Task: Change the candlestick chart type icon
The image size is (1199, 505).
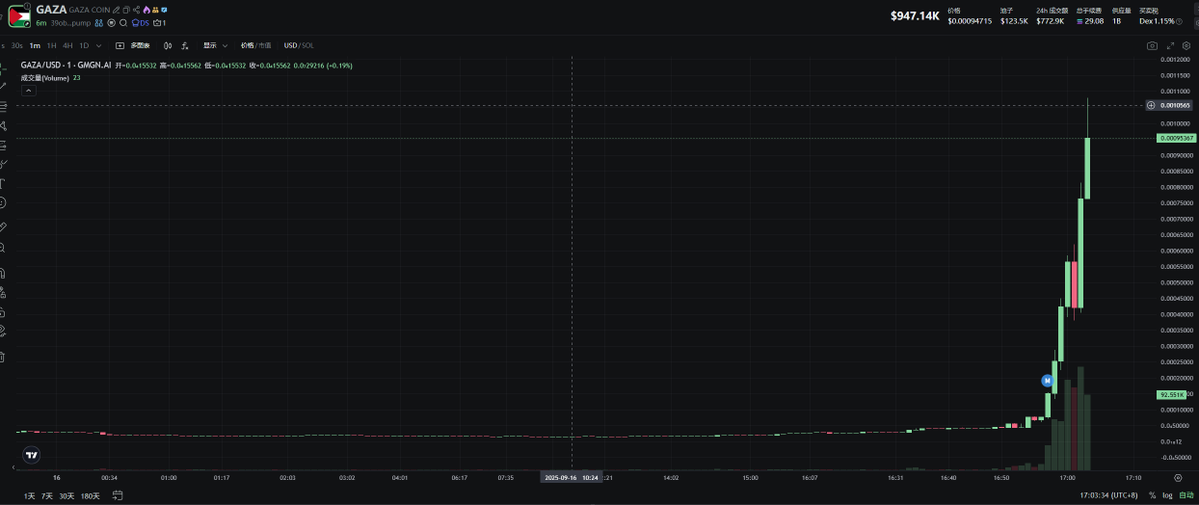Action: click(x=167, y=45)
